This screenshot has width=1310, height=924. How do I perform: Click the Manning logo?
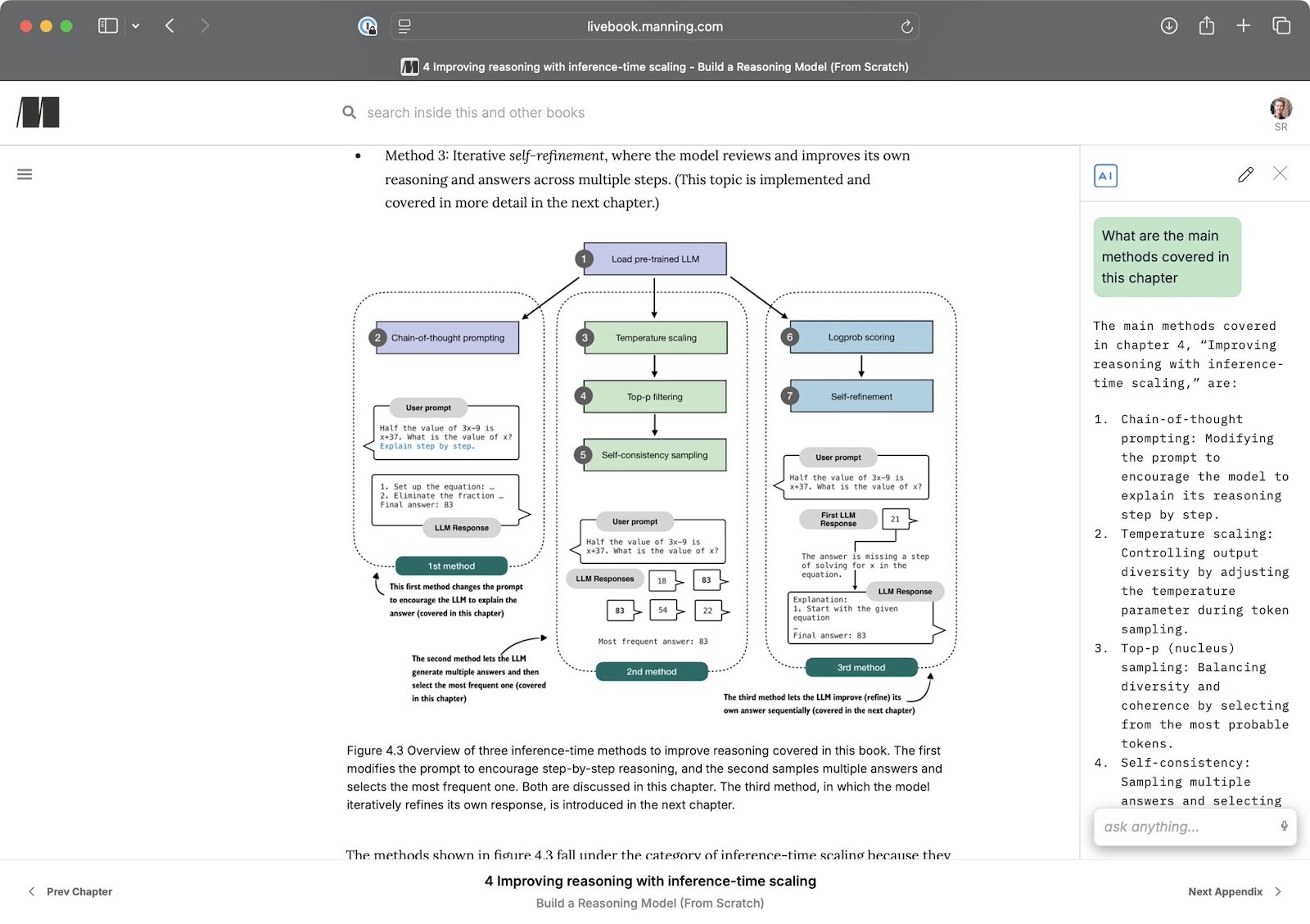pos(38,112)
